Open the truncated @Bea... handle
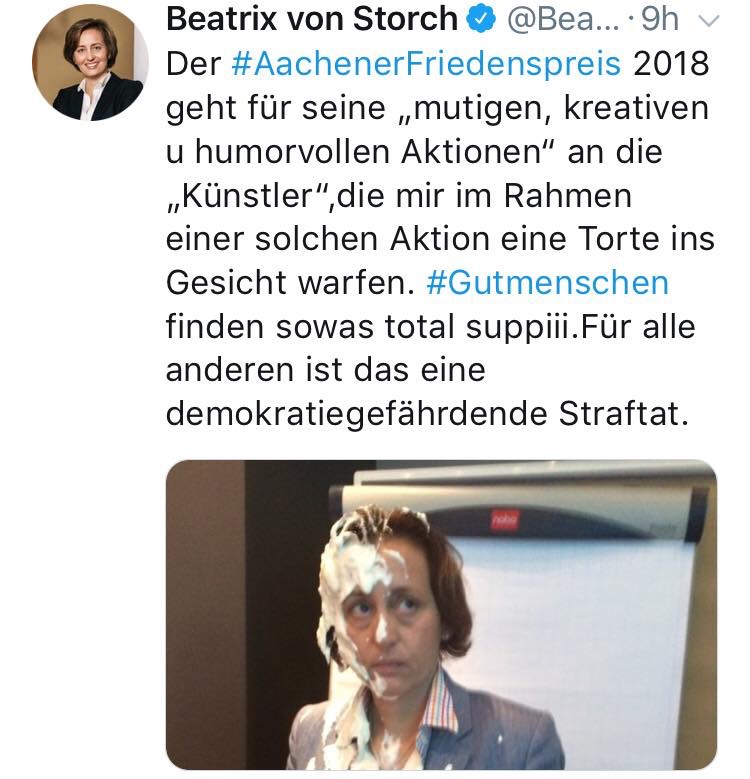Screen dimensions: 750x779 point(563,20)
